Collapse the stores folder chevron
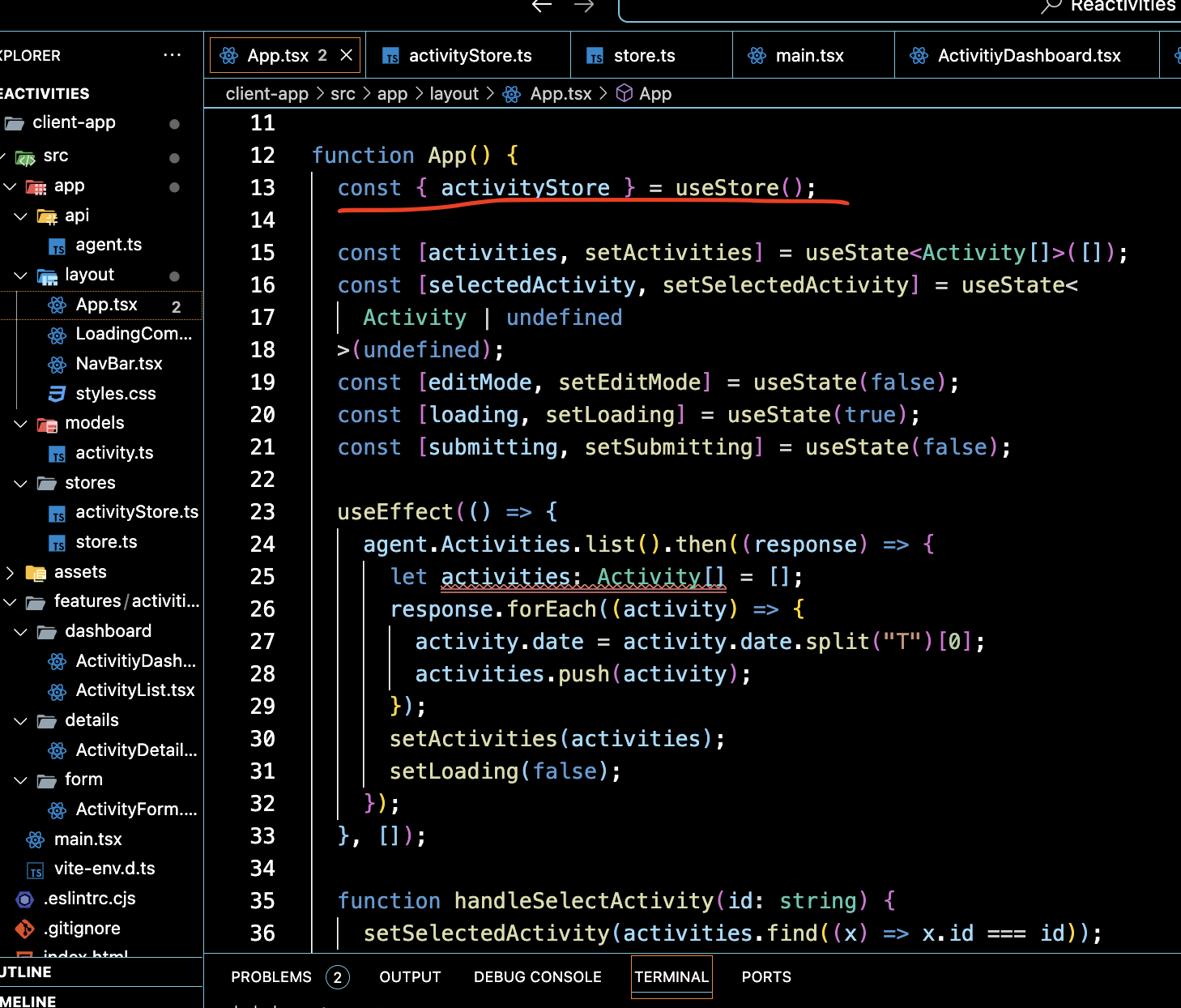 (21, 484)
